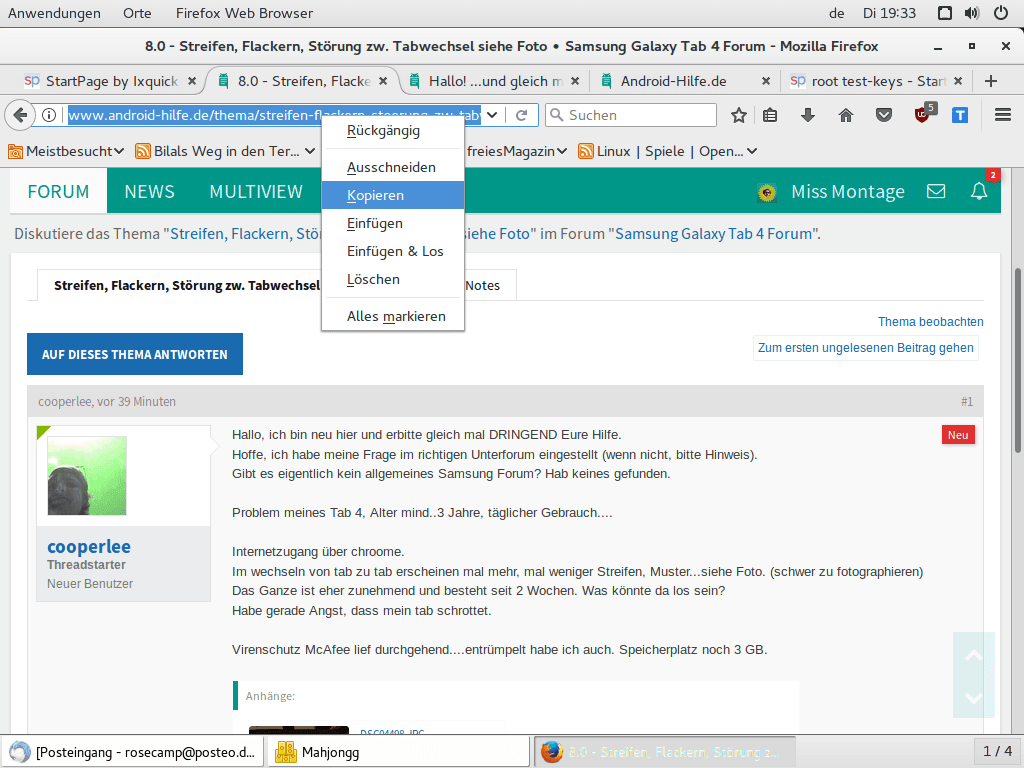Expand the Linux | Spiele | Open bookmark folder

pyautogui.click(x=674, y=151)
